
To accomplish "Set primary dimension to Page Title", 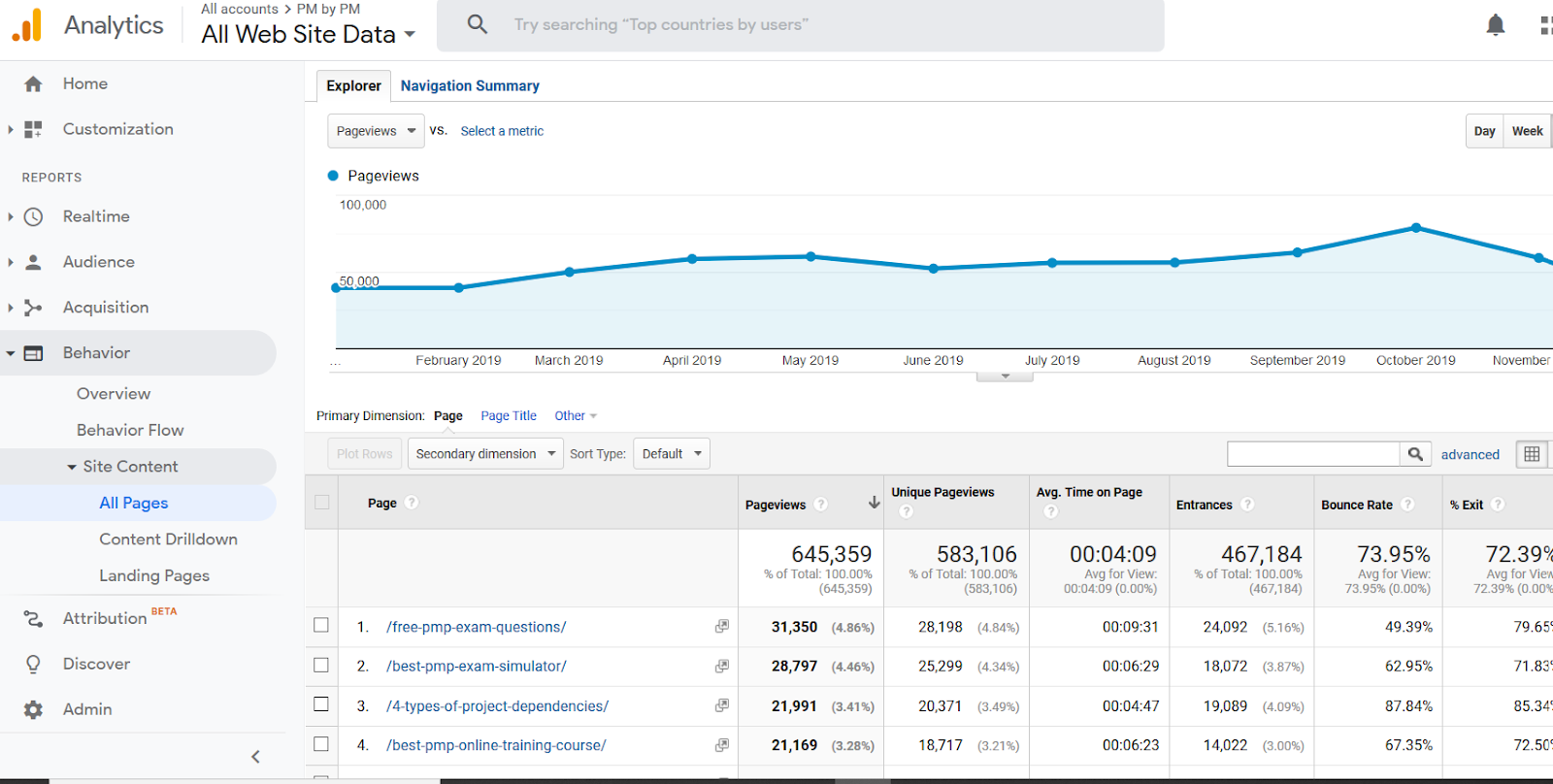I will pos(509,416).
